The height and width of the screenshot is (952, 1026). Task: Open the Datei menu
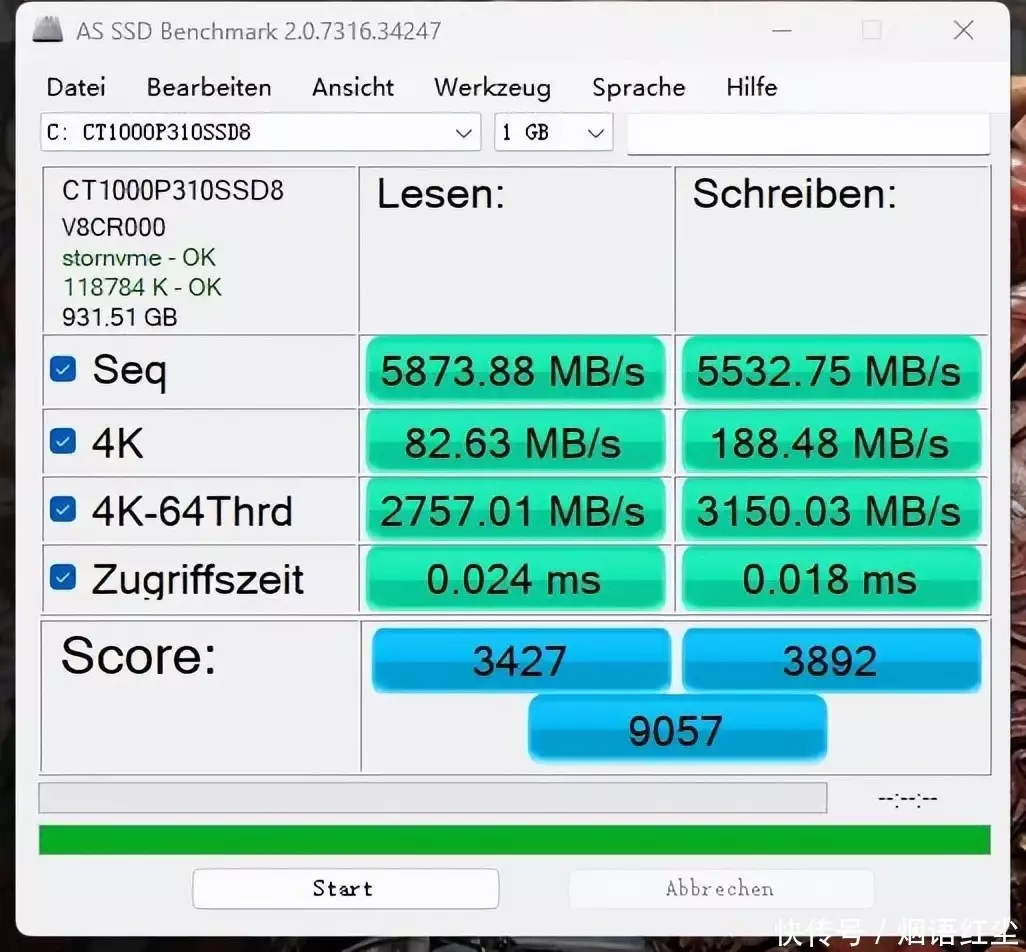coord(76,88)
